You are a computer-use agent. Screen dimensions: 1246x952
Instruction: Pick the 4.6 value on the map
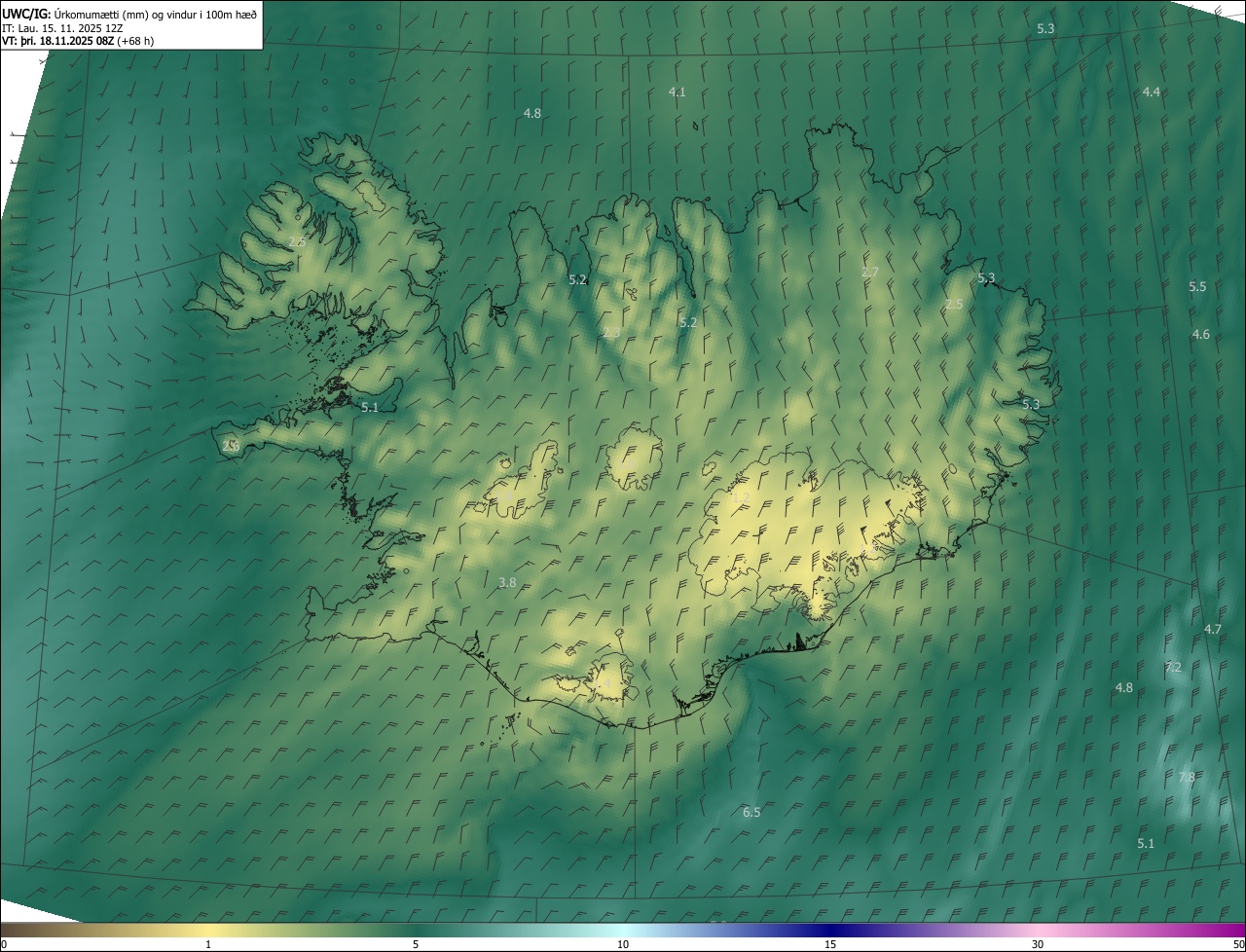[x=1201, y=335]
